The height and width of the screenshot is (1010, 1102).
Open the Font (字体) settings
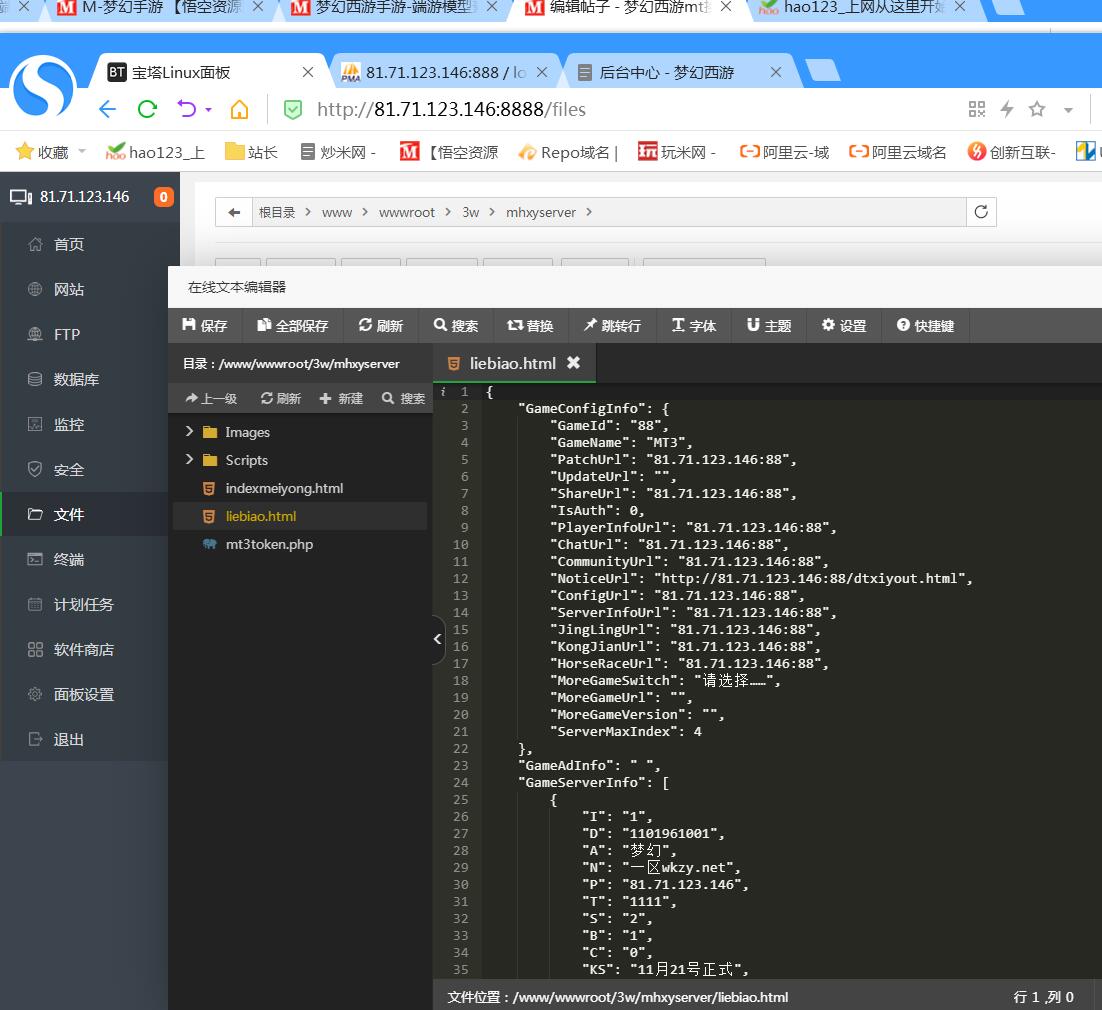click(694, 326)
